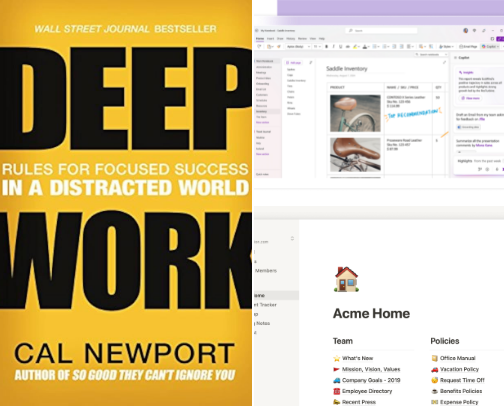Open the Help tab in OneNote
The width and height of the screenshot is (504, 406).
pyautogui.click(x=322, y=39)
